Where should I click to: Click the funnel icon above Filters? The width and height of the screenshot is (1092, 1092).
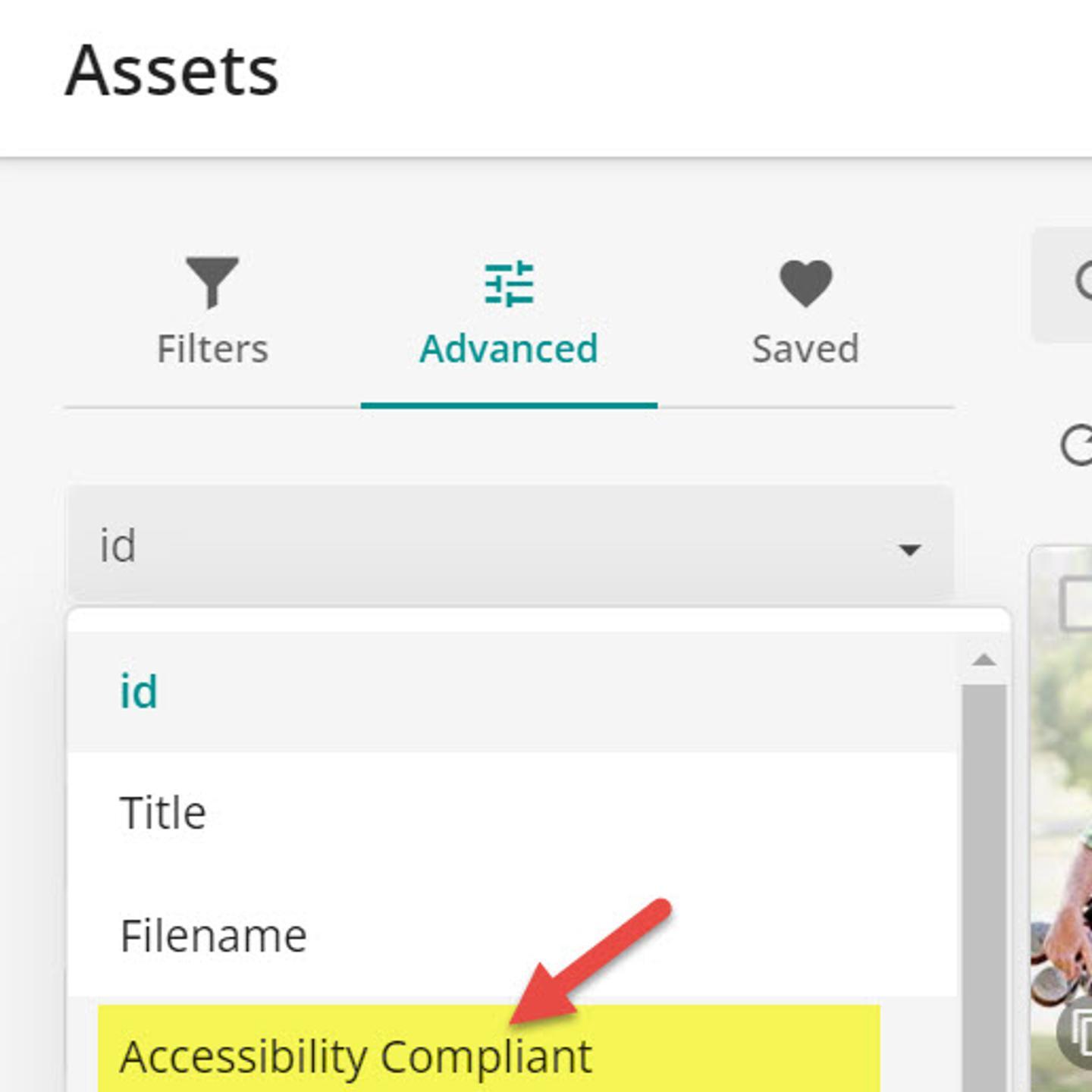pyautogui.click(x=212, y=282)
